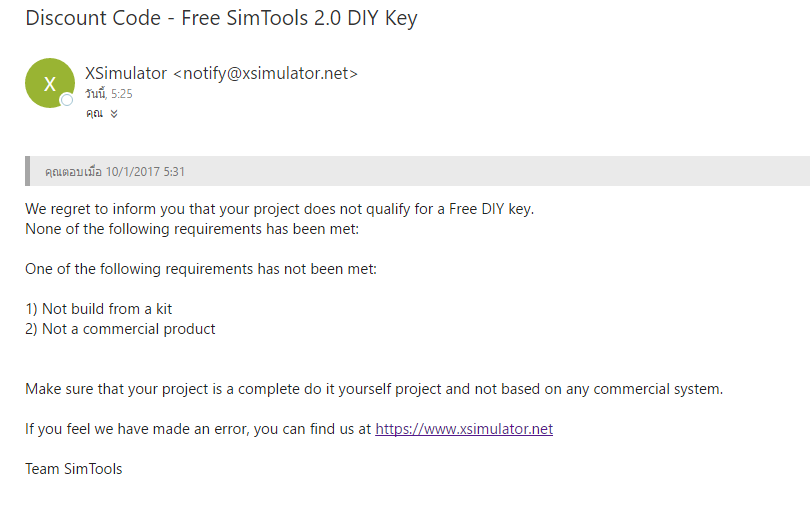Click the 10/1/2017 5:31 reply date

tap(145, 172)
